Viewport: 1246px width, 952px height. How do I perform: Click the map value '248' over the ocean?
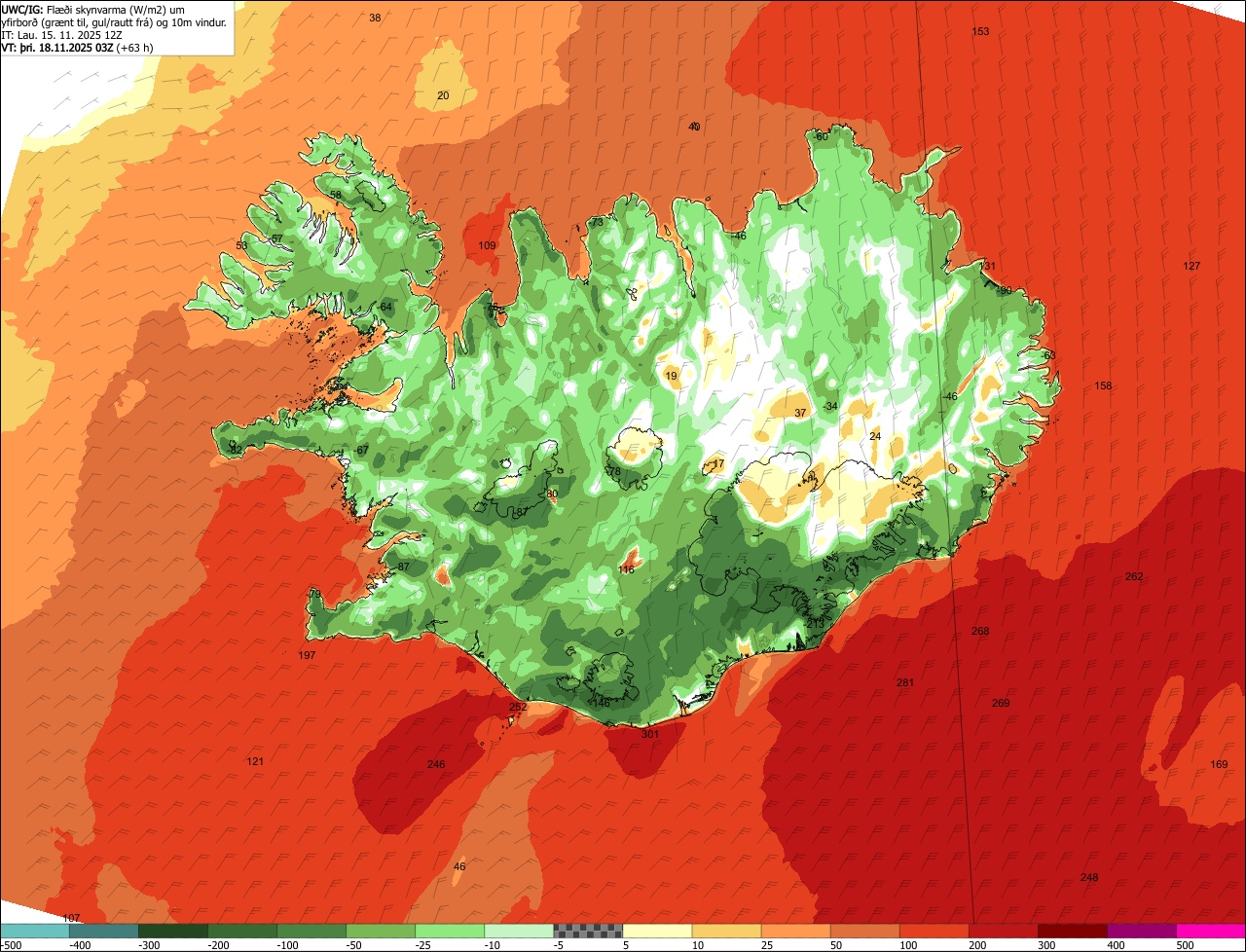coord(1089,877)
